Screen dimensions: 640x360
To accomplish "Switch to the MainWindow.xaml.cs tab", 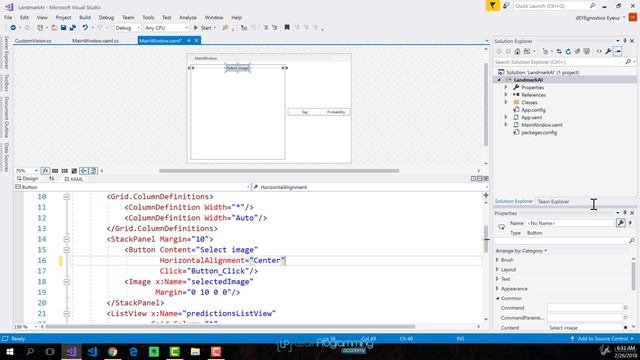I will [95, 40].
